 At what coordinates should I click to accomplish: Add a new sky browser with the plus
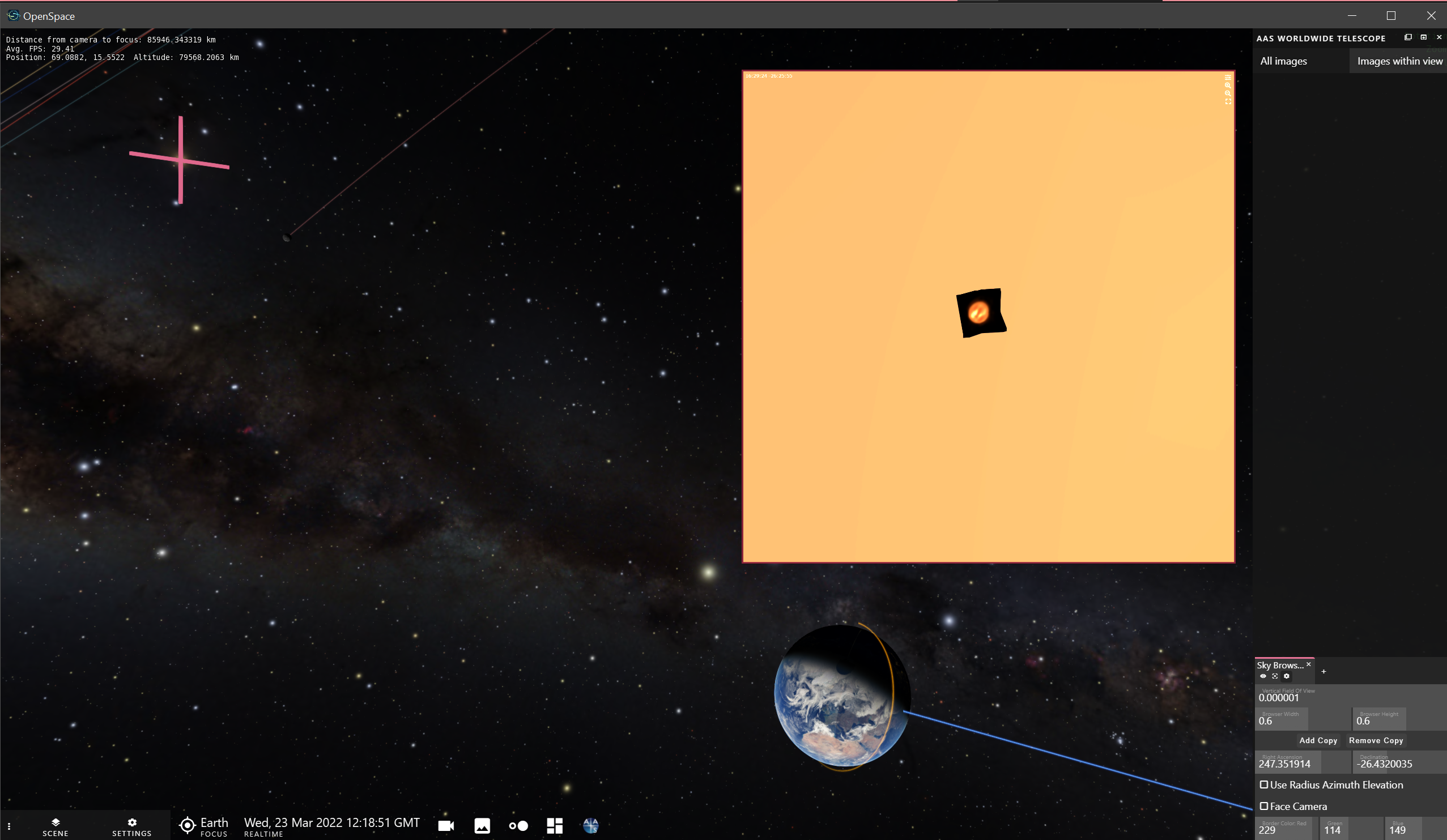coord(1325,672)
